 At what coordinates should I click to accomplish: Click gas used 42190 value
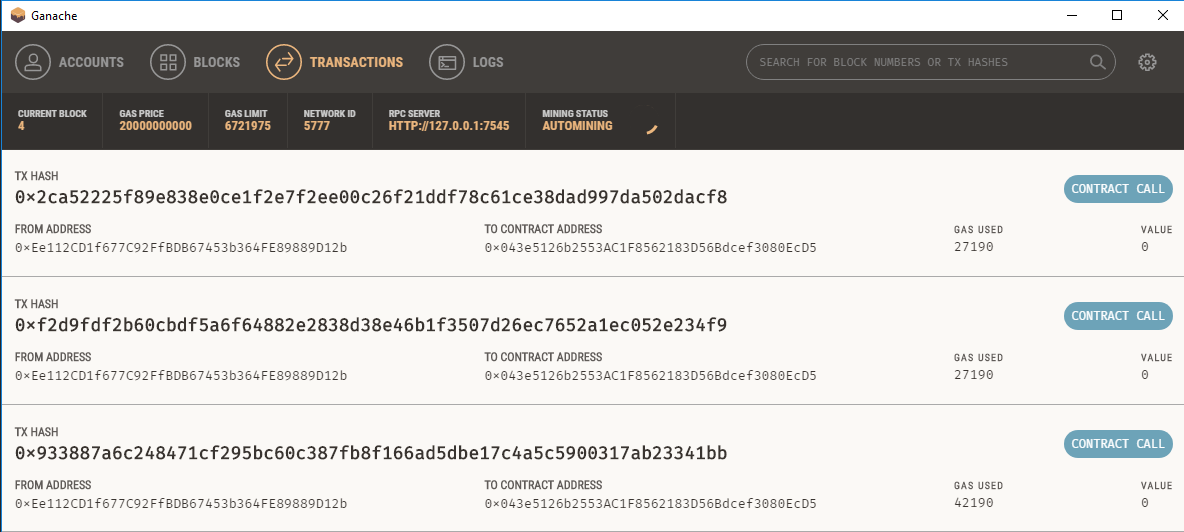pyautogui.click(x=973, y=503)
